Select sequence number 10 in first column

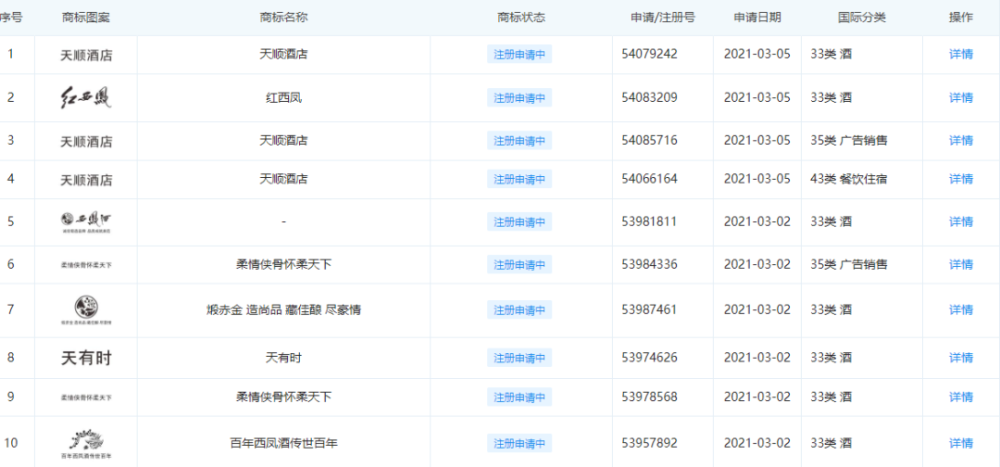pos(10,443)
